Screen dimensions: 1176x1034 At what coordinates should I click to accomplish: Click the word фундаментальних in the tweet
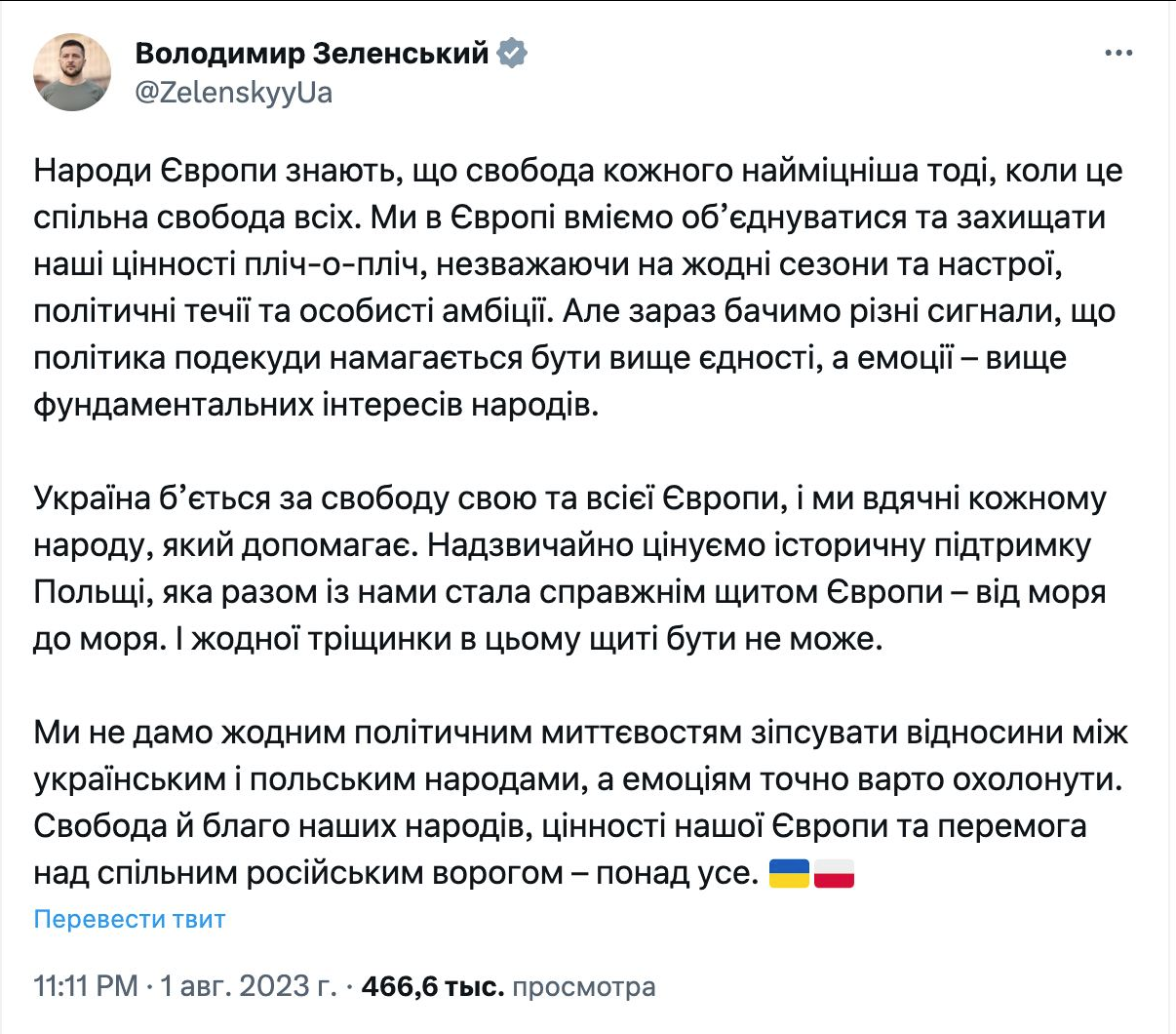coord(176,405)
